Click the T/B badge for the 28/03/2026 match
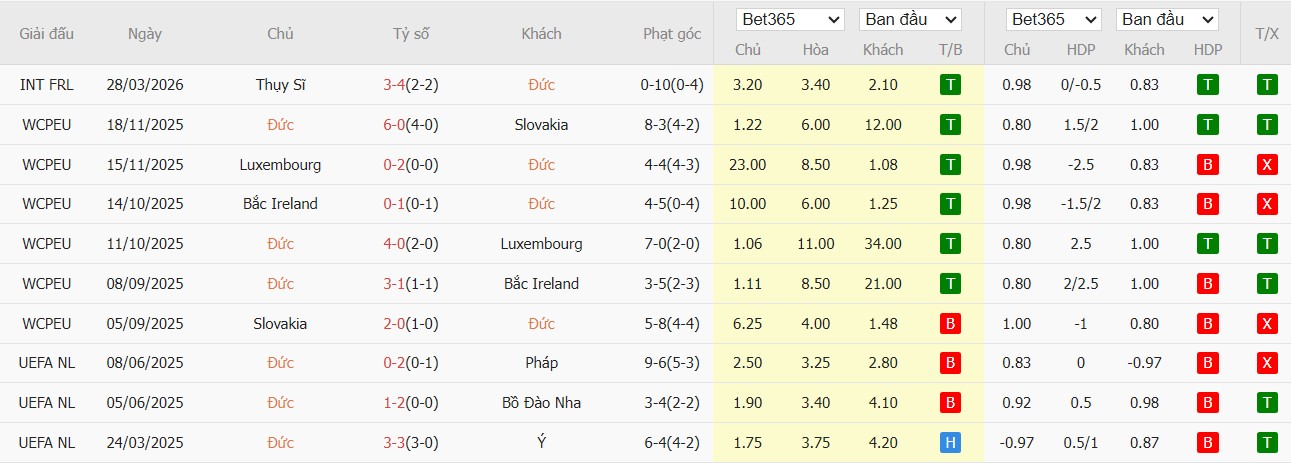The width and height of the screenshot is (1291, 463). pos(950,85)
